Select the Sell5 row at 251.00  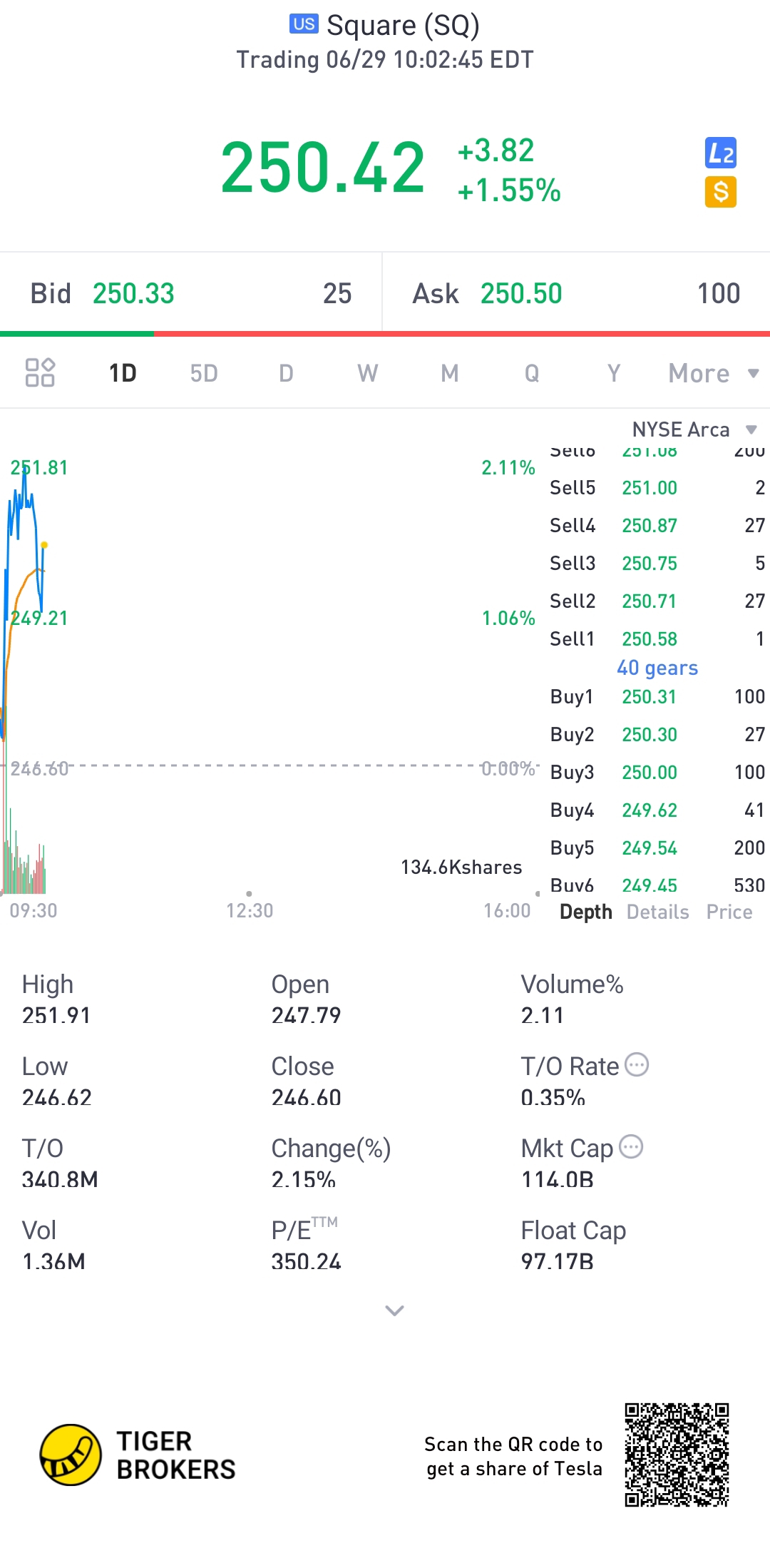coord(657,487)
